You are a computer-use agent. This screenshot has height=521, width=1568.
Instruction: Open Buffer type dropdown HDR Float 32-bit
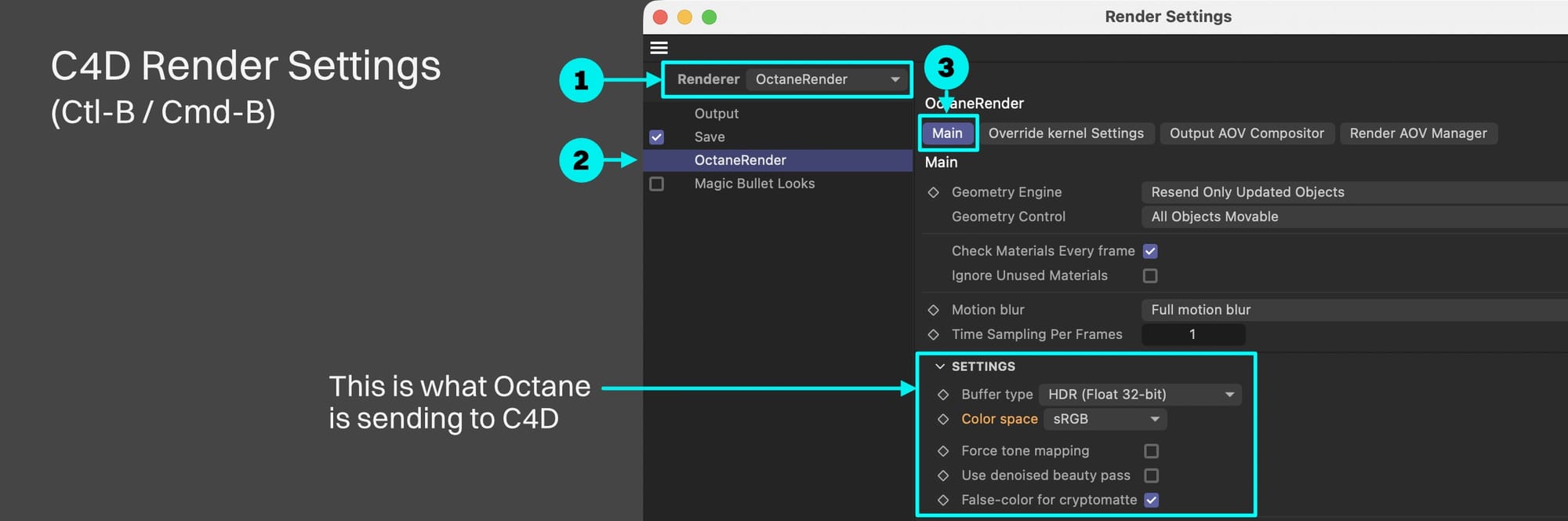(1141, 395)
